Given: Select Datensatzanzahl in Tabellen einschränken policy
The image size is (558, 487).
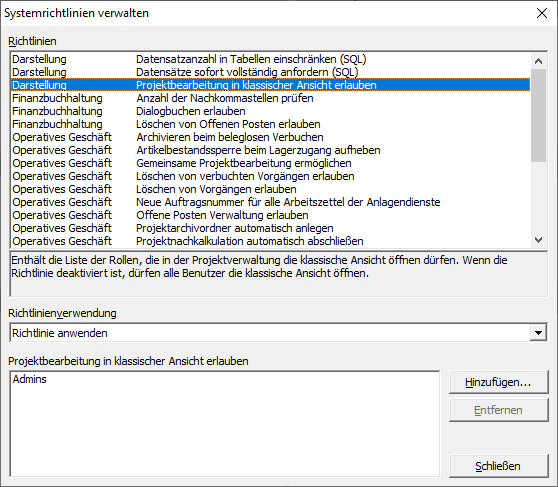Looking at the screenshot, I should 270,59.
